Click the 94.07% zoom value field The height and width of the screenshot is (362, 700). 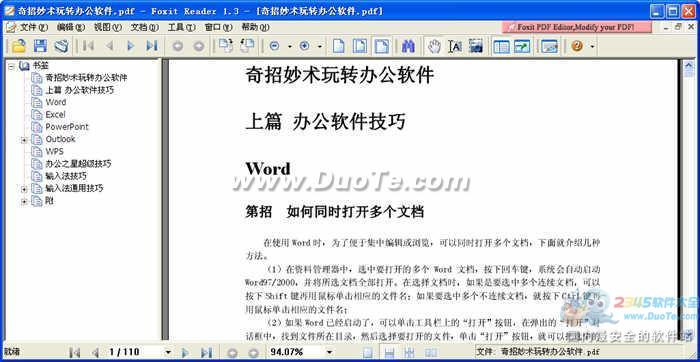296,352
